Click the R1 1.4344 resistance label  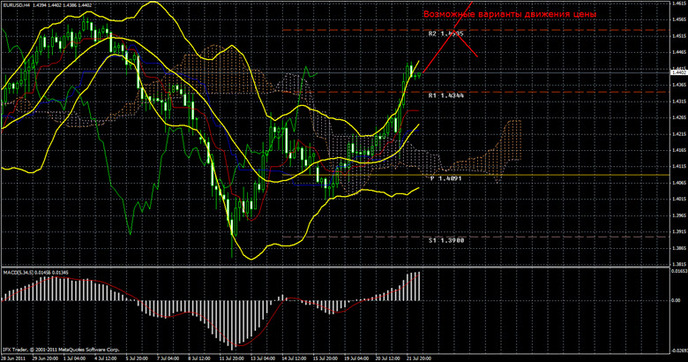(x=446, y=95)
